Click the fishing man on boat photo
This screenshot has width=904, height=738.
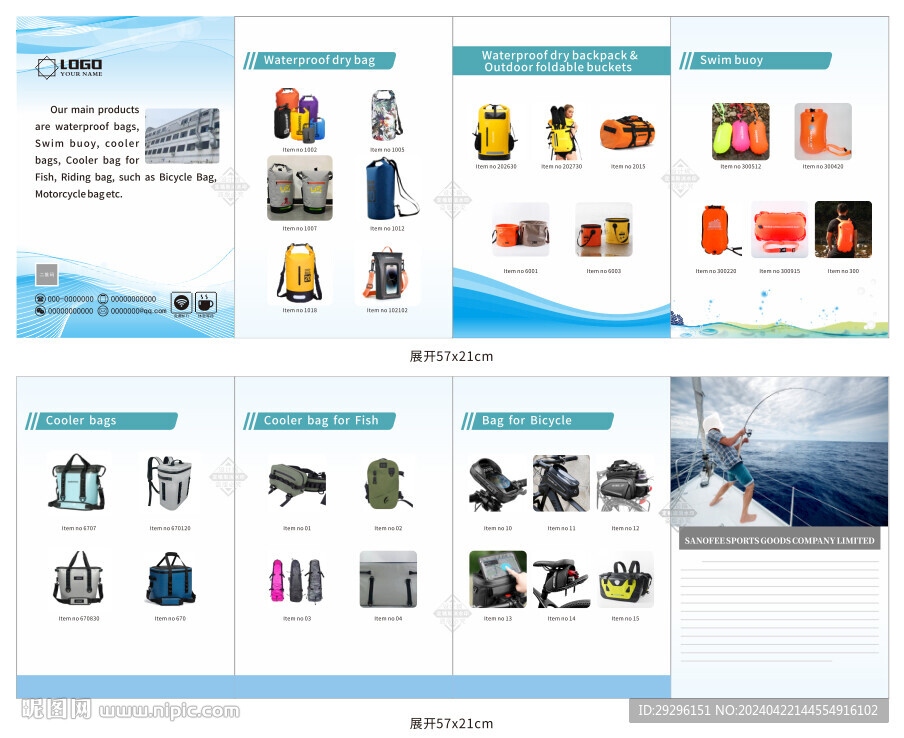pyautogui.click(x=779, y=451)
